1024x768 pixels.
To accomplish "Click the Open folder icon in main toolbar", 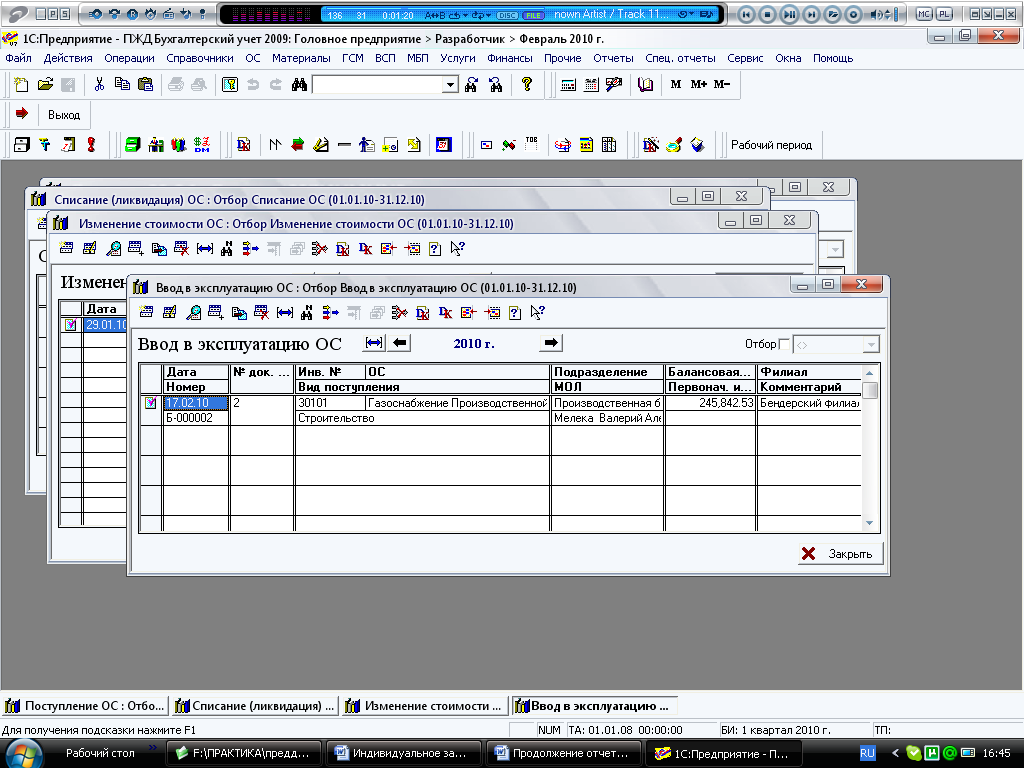I will (x=45, y=84).
